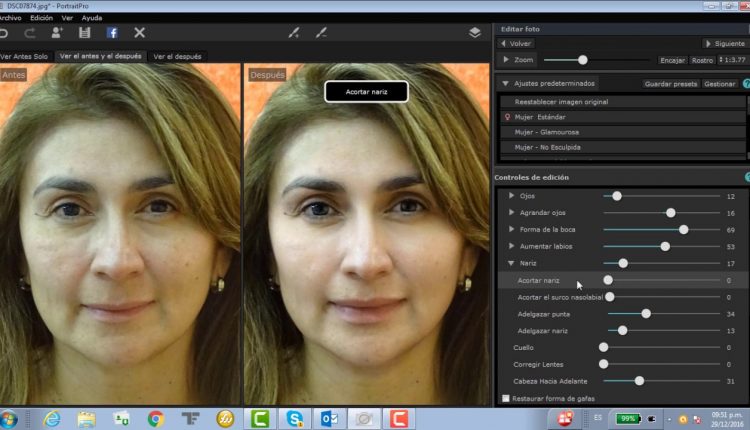This screenshot has width=750, height=430.
Task: Open File Explorer from the taskbar
Action: [x=86, y=419]
